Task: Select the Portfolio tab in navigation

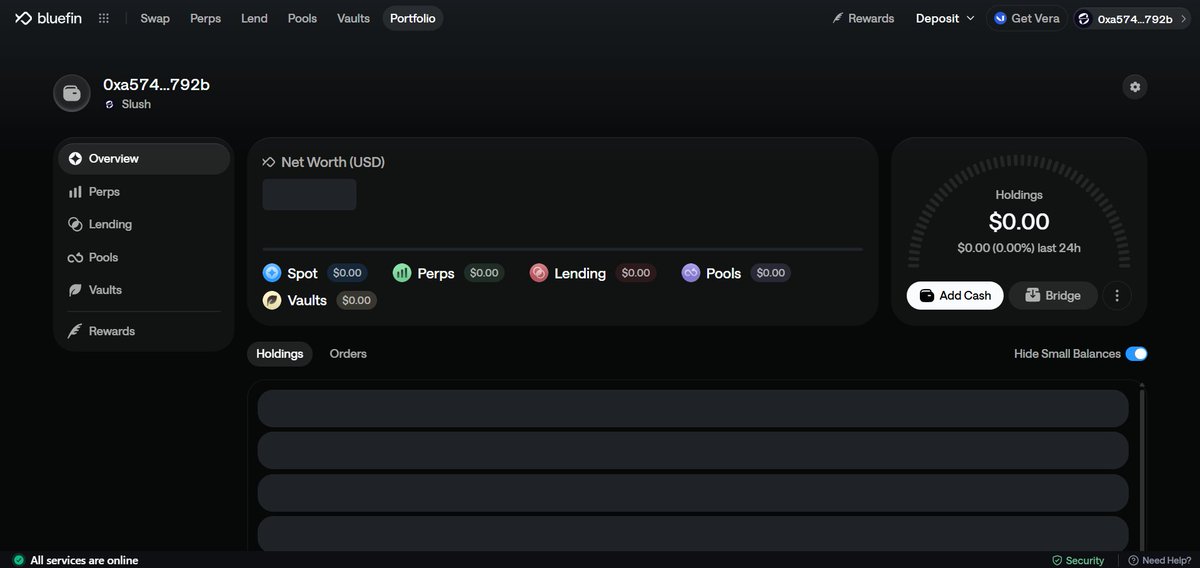Action: [413, 18]
